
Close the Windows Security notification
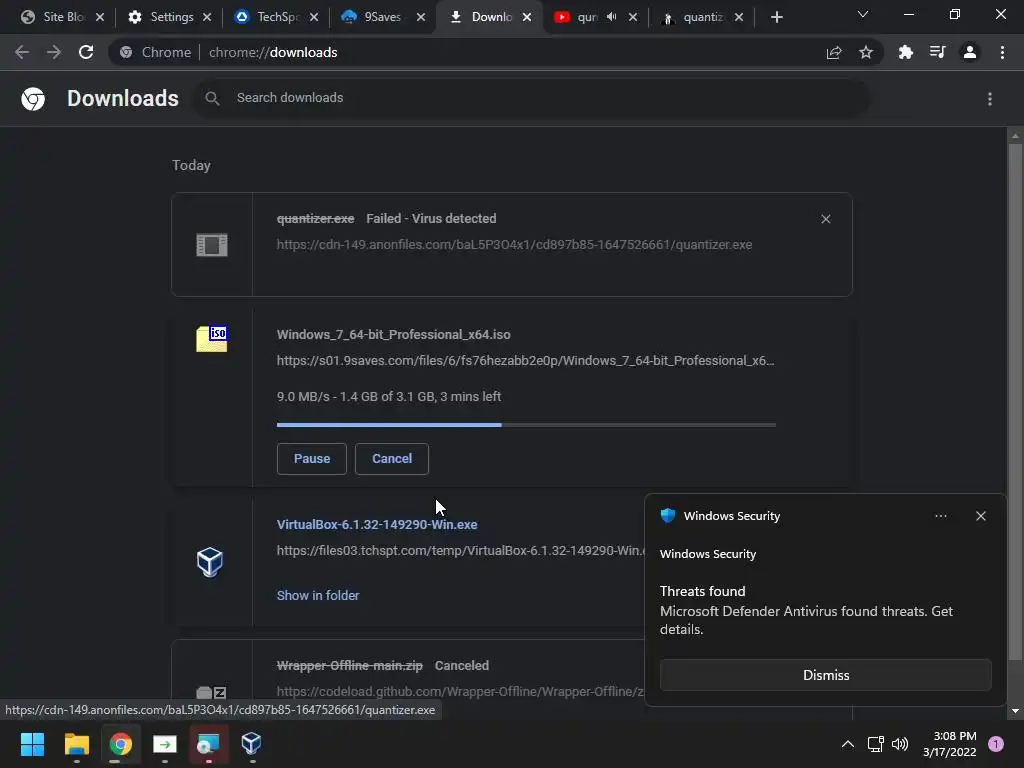click(981, 516)
